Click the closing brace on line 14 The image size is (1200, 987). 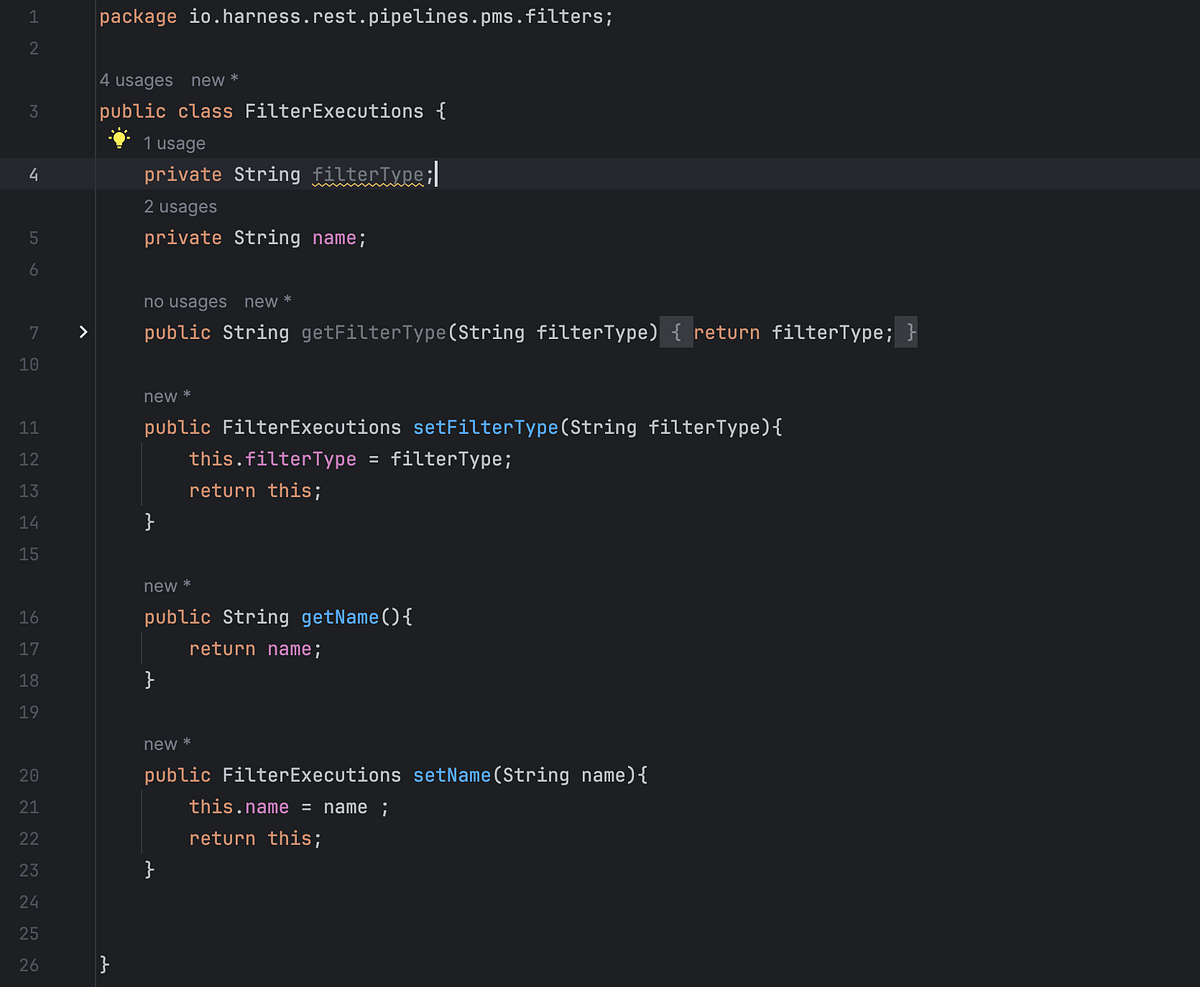coord(150,522)
